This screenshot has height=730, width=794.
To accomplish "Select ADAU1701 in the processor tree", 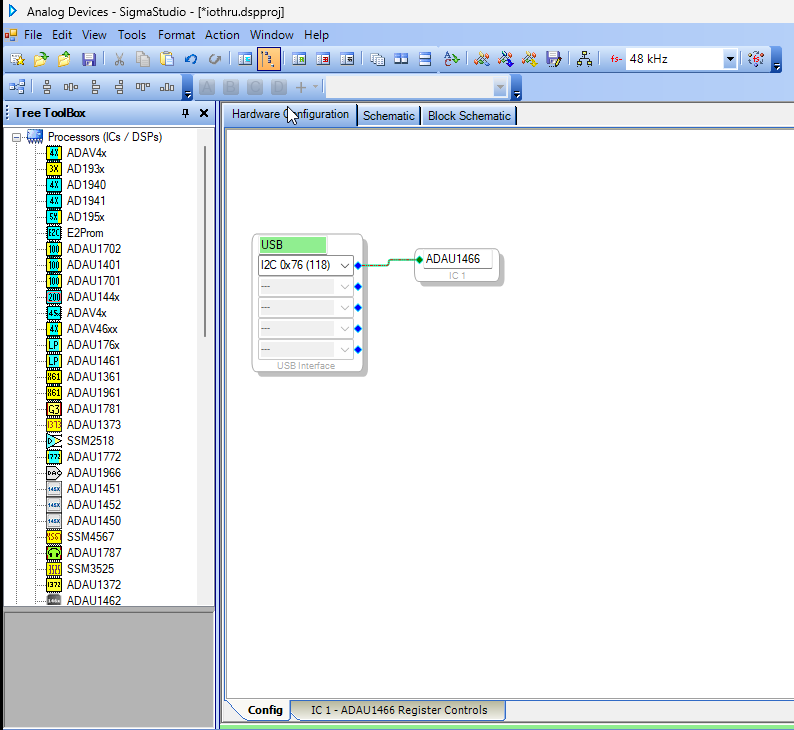I will (94, 281).
